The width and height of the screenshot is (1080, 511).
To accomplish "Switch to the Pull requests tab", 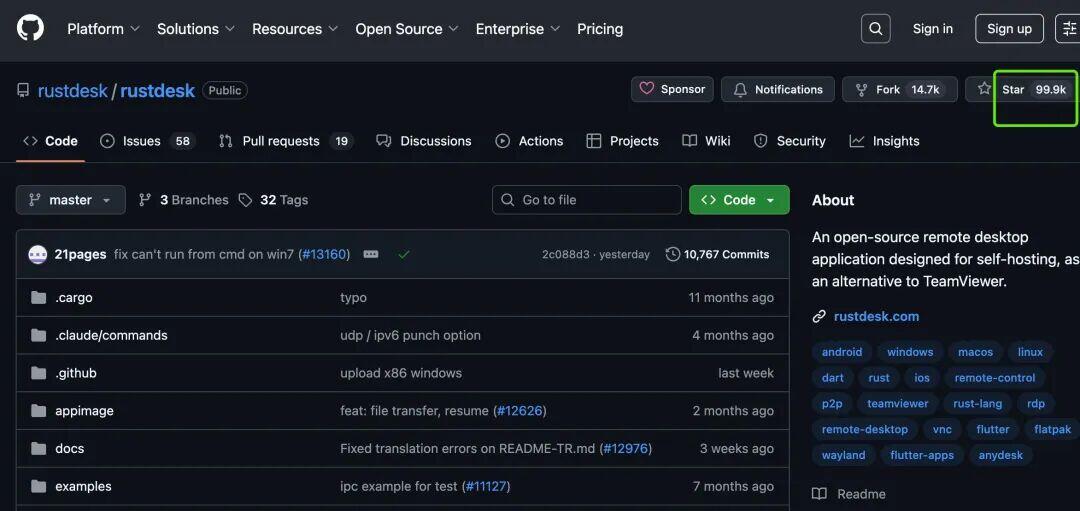I will click(285, 141).
